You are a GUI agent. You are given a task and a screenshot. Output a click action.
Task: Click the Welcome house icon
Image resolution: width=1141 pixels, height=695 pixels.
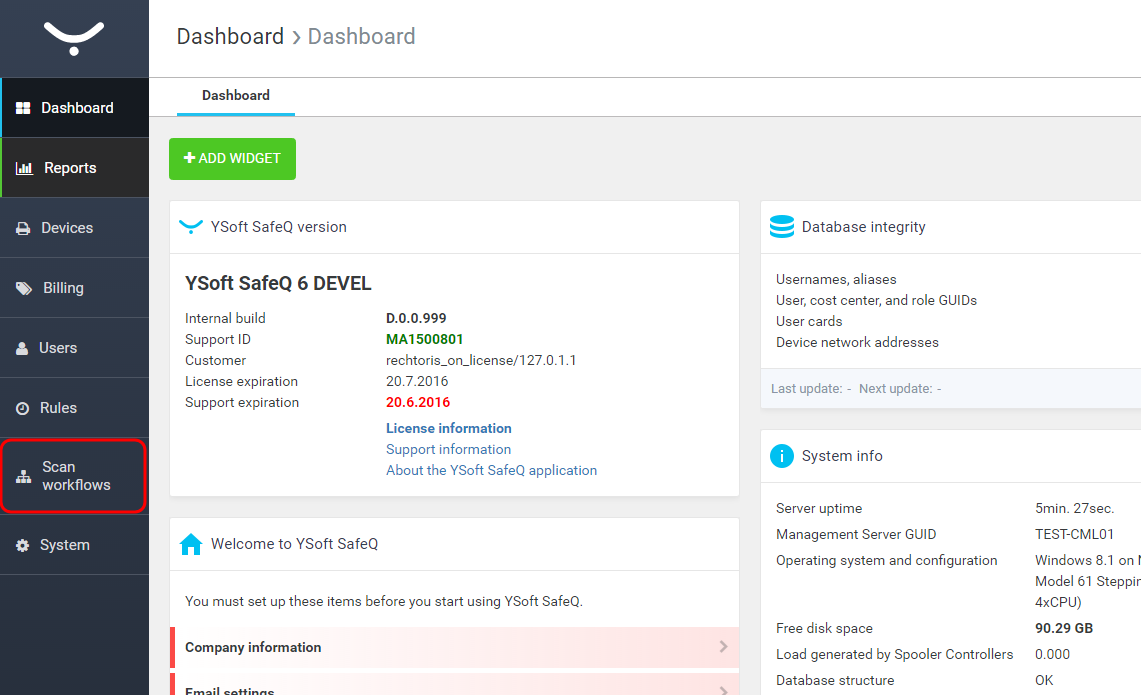pyautogui.click(x=190, y=544)
